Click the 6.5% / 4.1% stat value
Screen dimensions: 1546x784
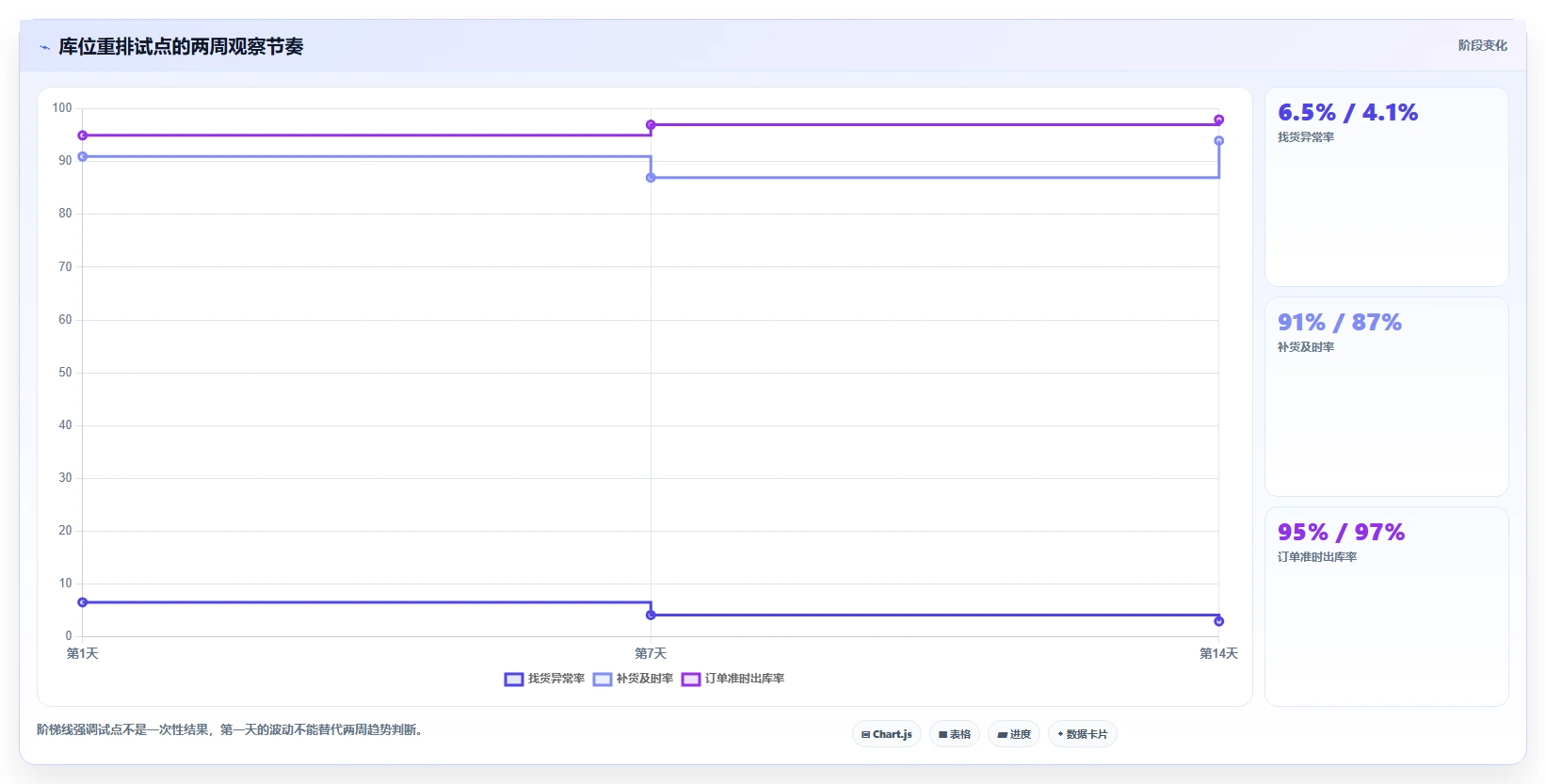click(1347, 113)
